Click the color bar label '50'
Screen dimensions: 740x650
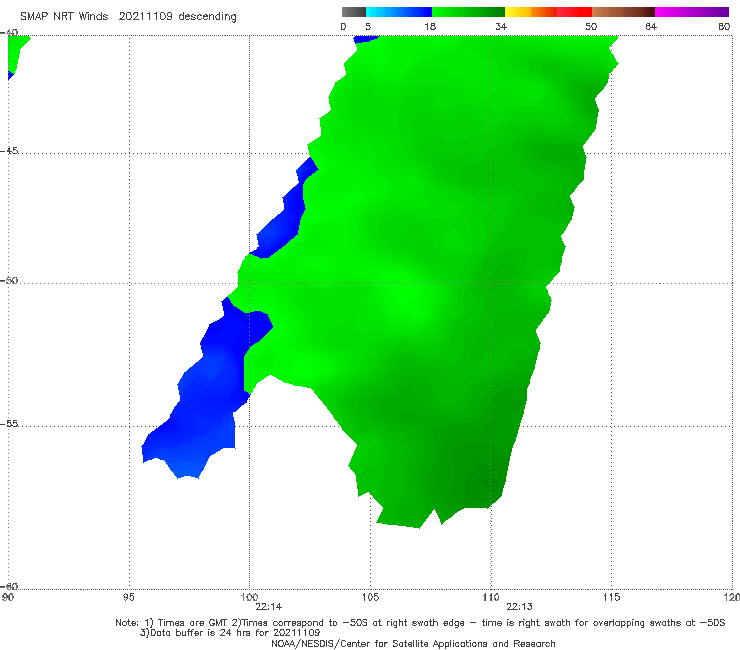click(591, 26)
